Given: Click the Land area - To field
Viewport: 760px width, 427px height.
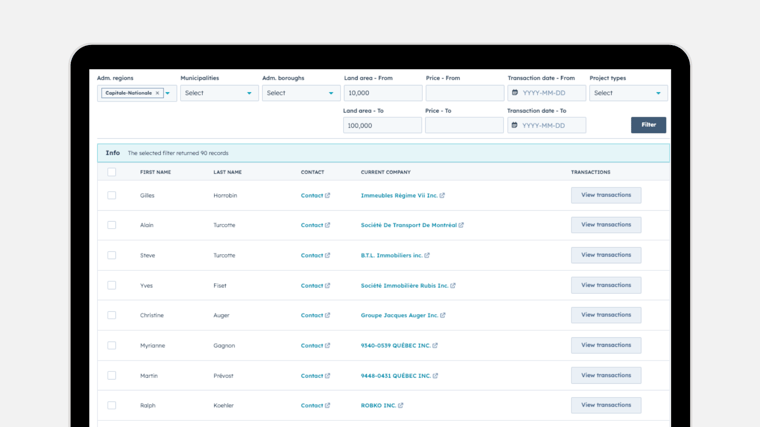Looking at the screenshot, I should 382,126.
